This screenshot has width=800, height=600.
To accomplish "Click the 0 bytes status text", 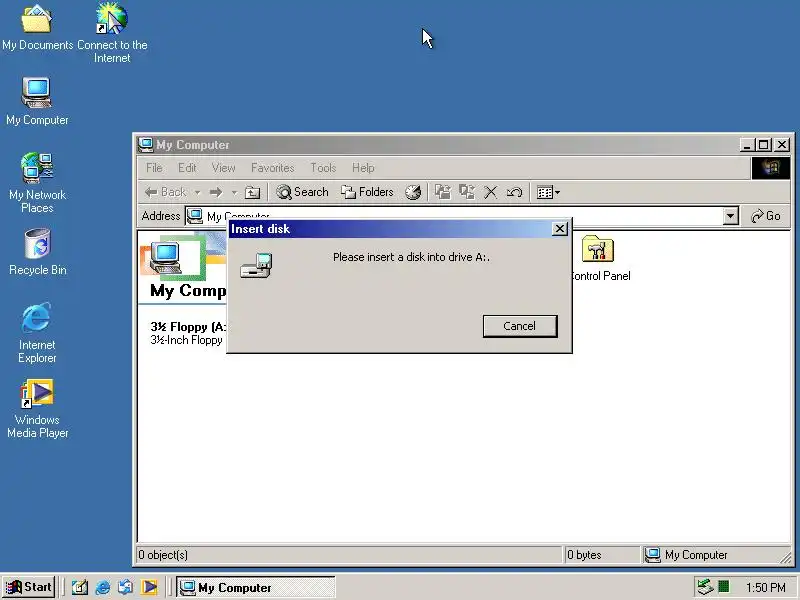I will pos(584,555).
